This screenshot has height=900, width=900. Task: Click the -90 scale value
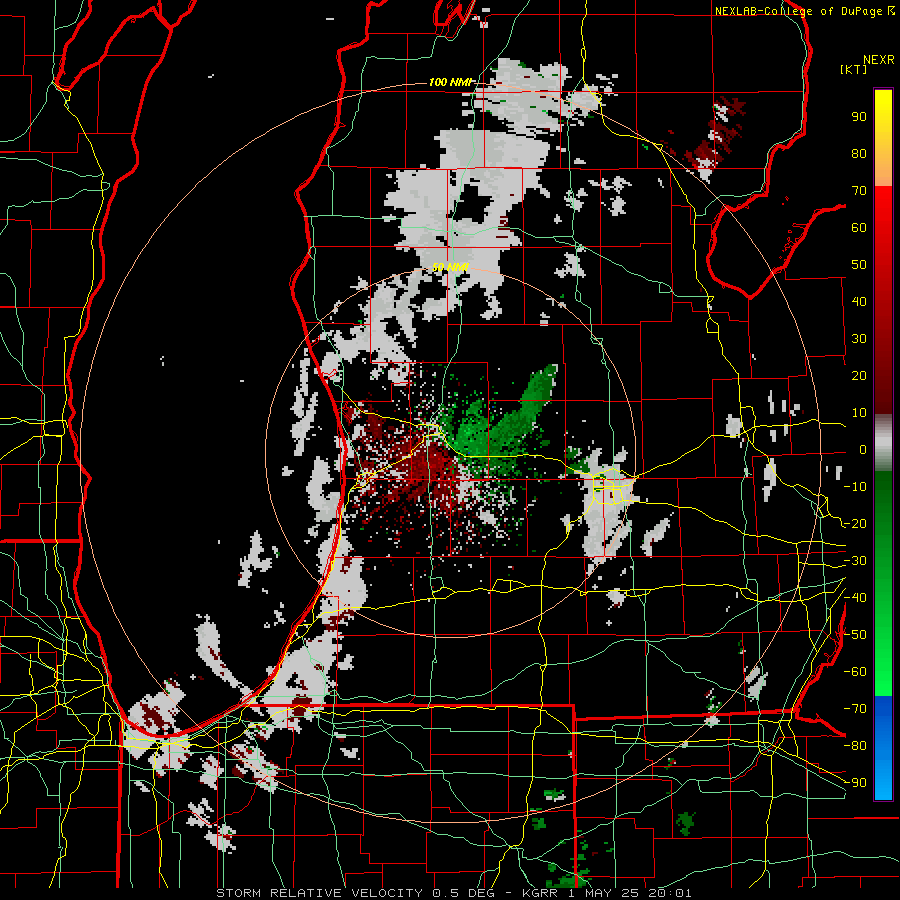pyautogui.click(x=855, y=782)
